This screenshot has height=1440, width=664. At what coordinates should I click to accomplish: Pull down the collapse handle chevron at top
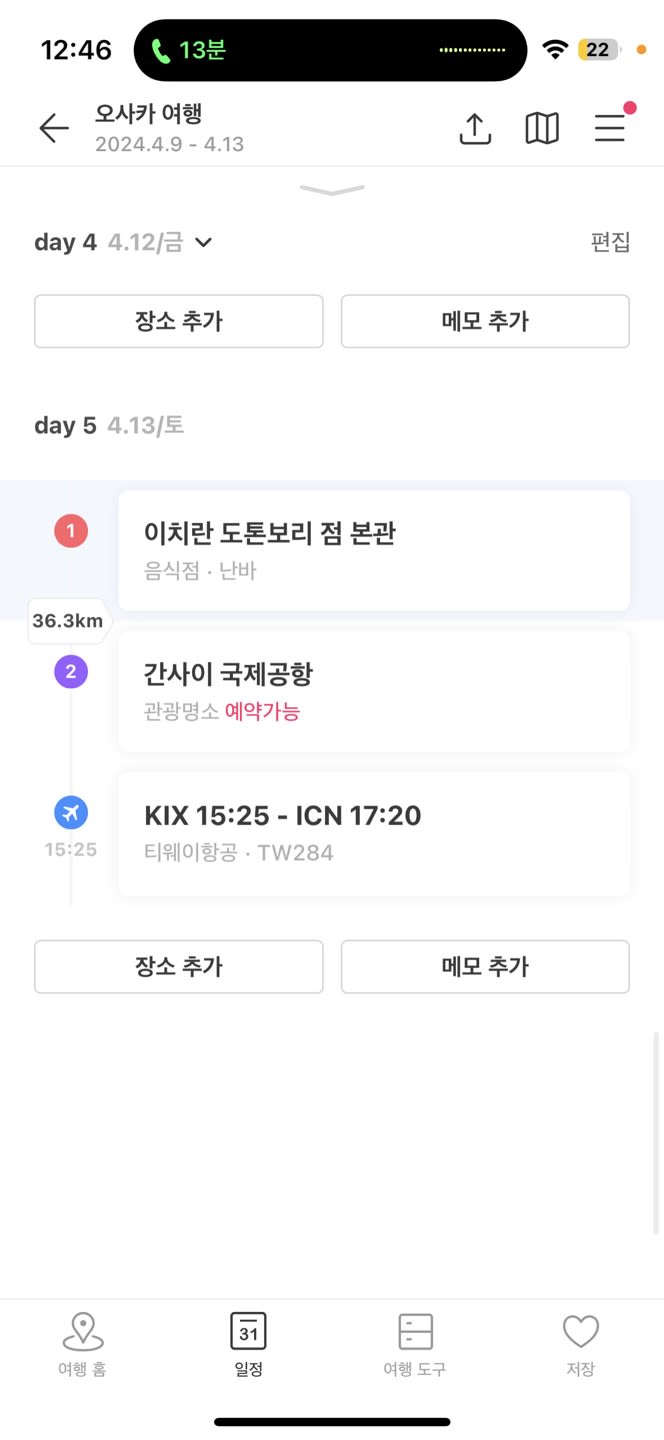[332, 189]
